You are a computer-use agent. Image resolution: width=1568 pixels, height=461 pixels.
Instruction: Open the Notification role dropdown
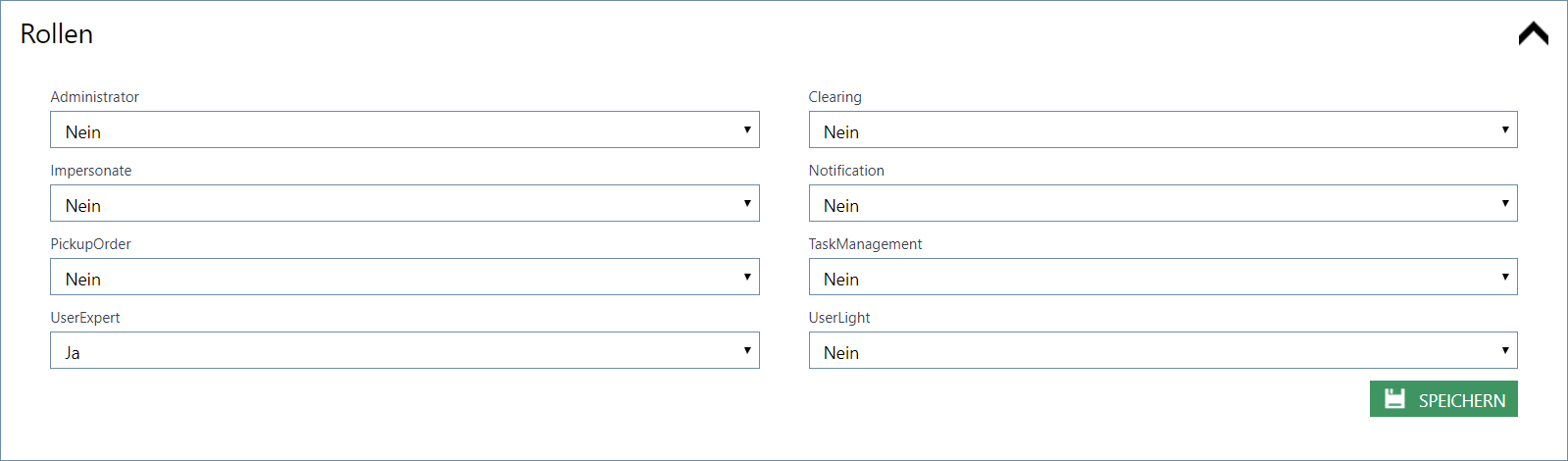[1162, 204]
